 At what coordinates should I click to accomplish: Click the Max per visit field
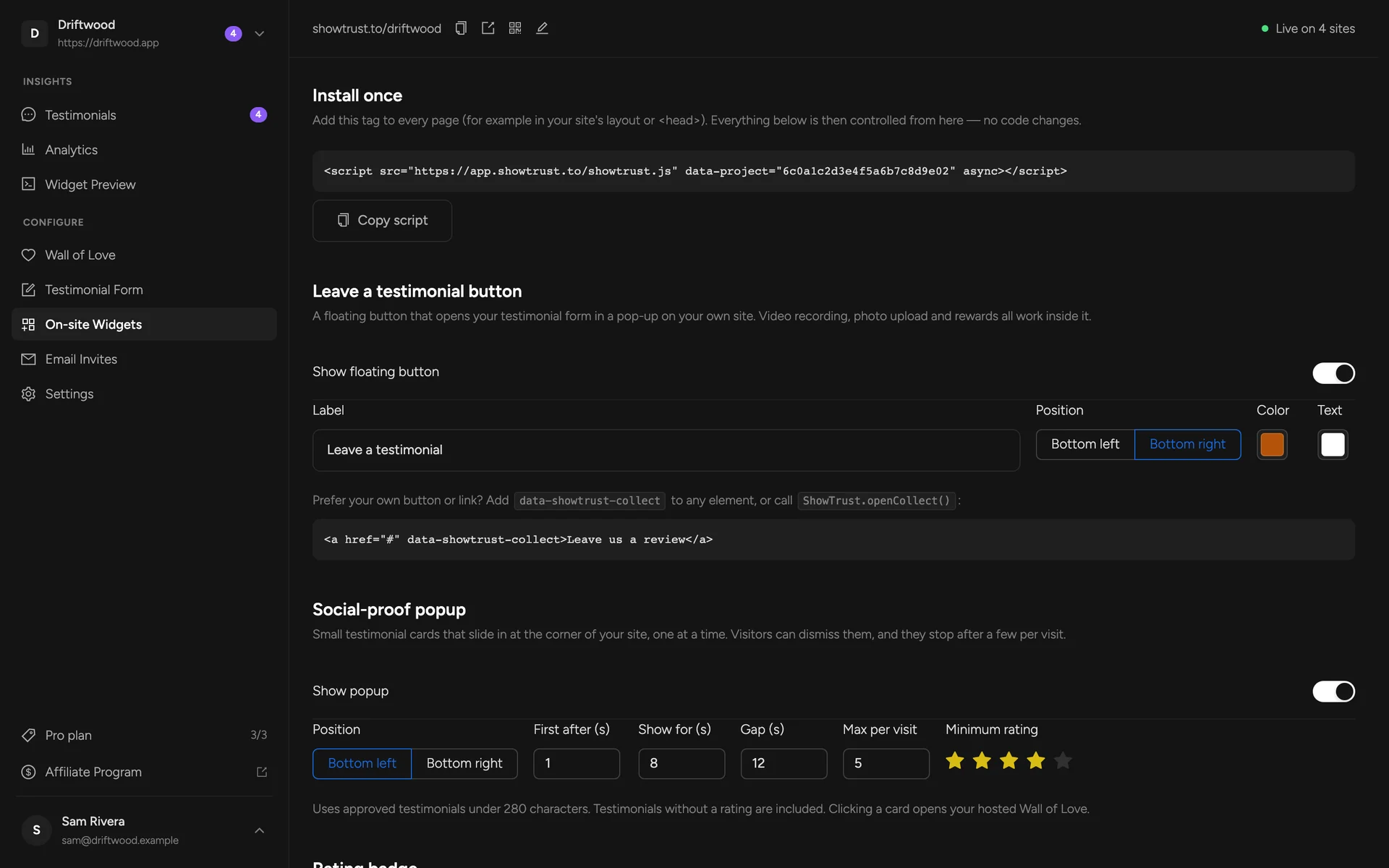[x=886, y=763]
